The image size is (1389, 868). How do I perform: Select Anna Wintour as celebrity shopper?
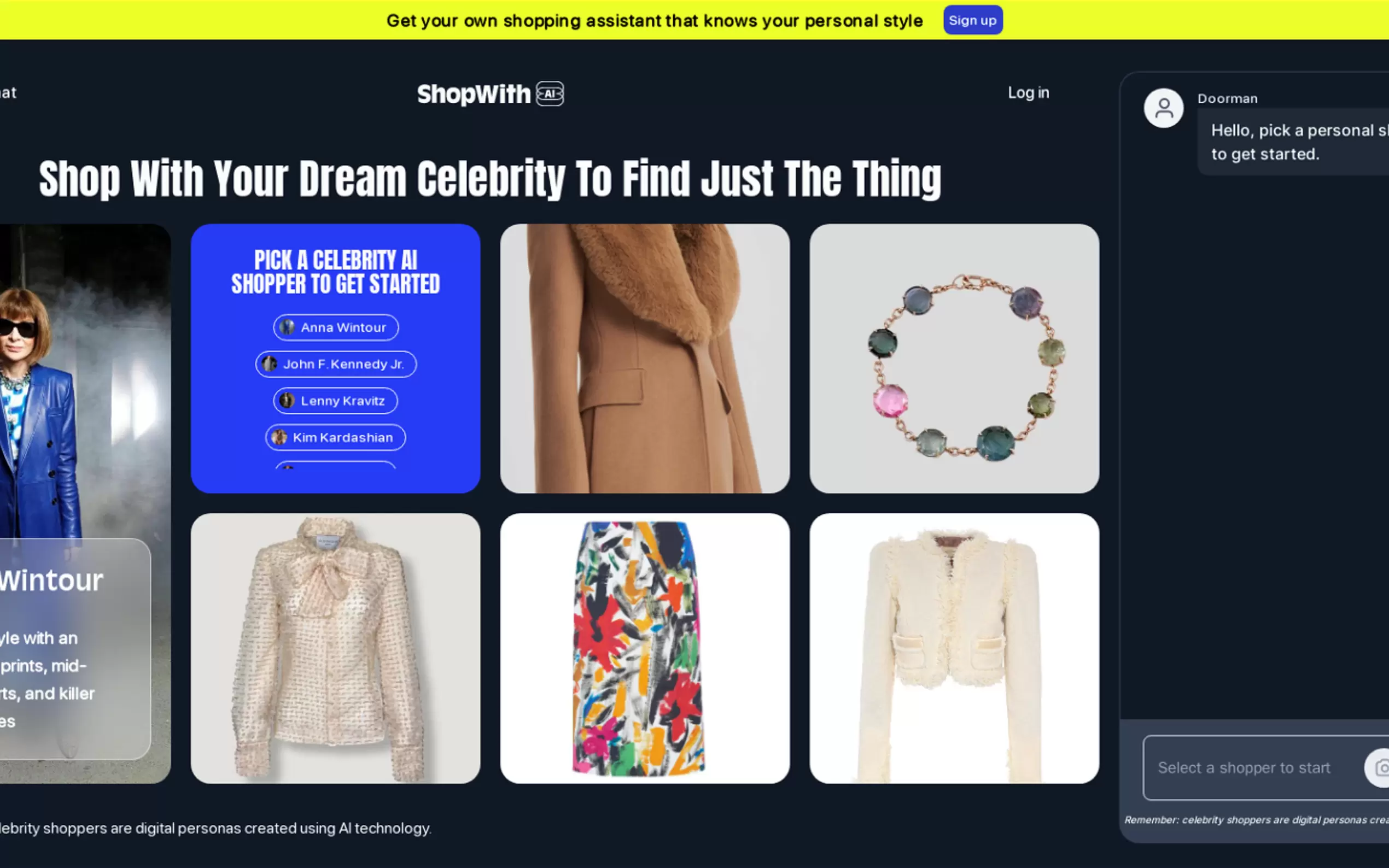point(336,327)
